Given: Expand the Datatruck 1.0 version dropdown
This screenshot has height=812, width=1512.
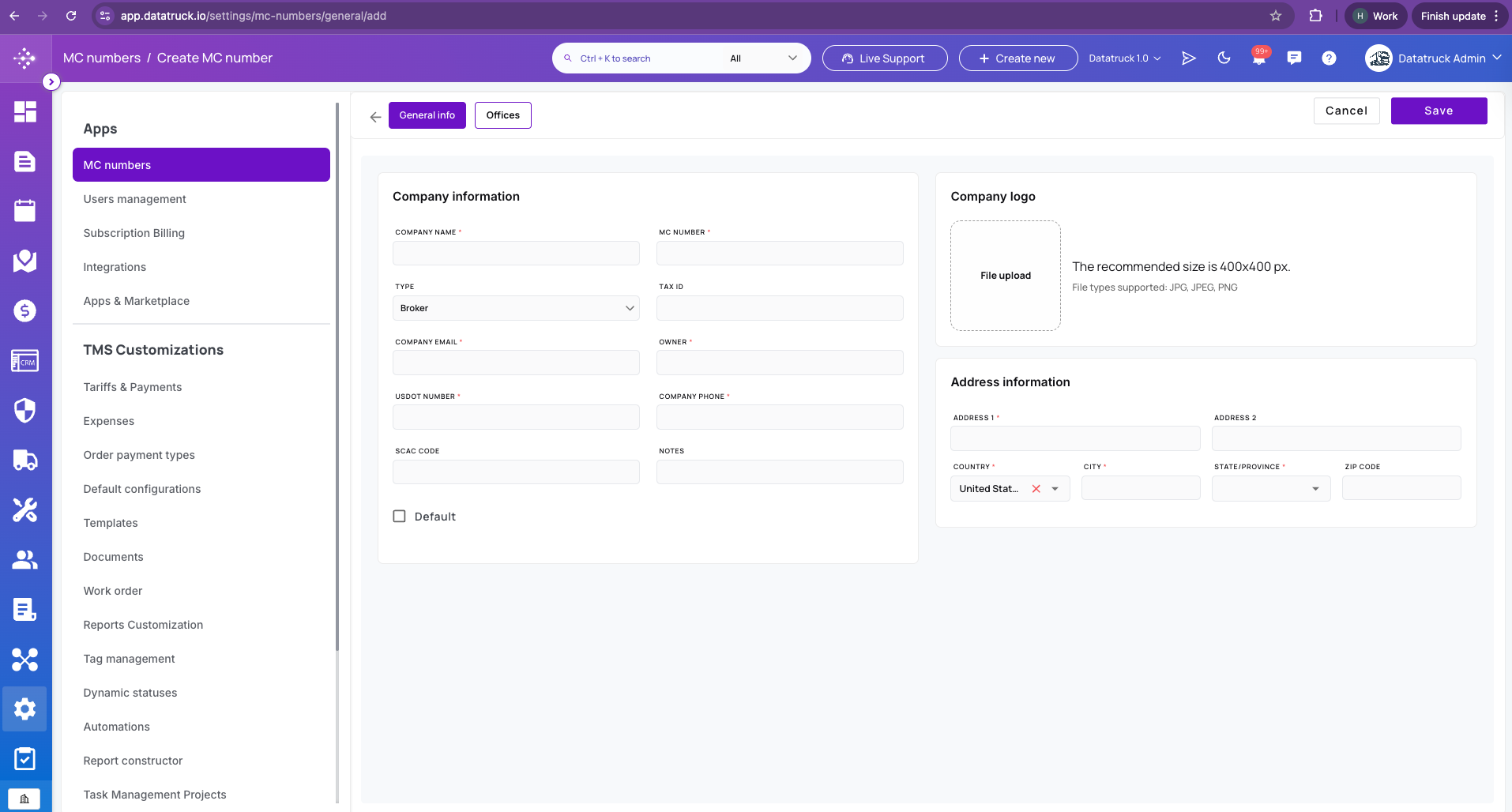Looking at the screenshot, I should (x=1125, y=58).
